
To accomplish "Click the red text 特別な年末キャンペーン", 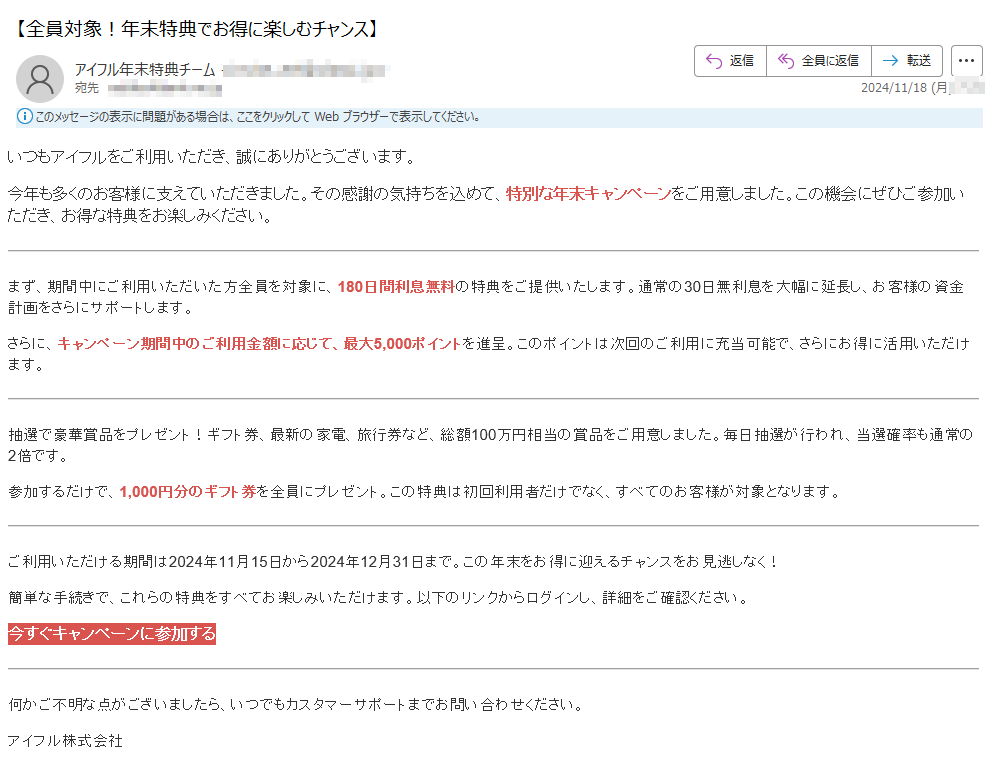I will (589, 194).
